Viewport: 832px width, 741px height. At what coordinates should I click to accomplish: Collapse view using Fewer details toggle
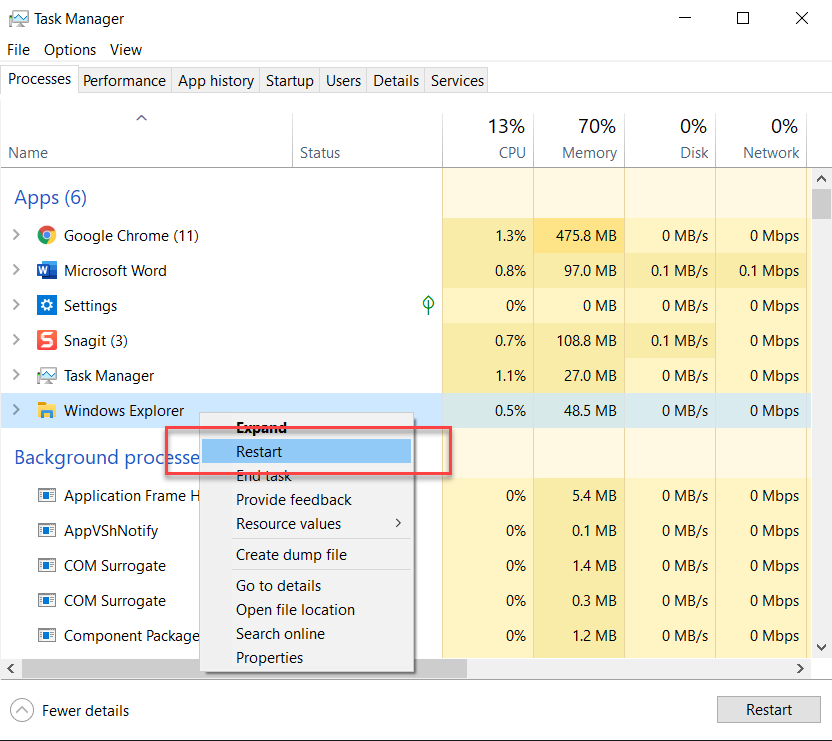point(22,711)
